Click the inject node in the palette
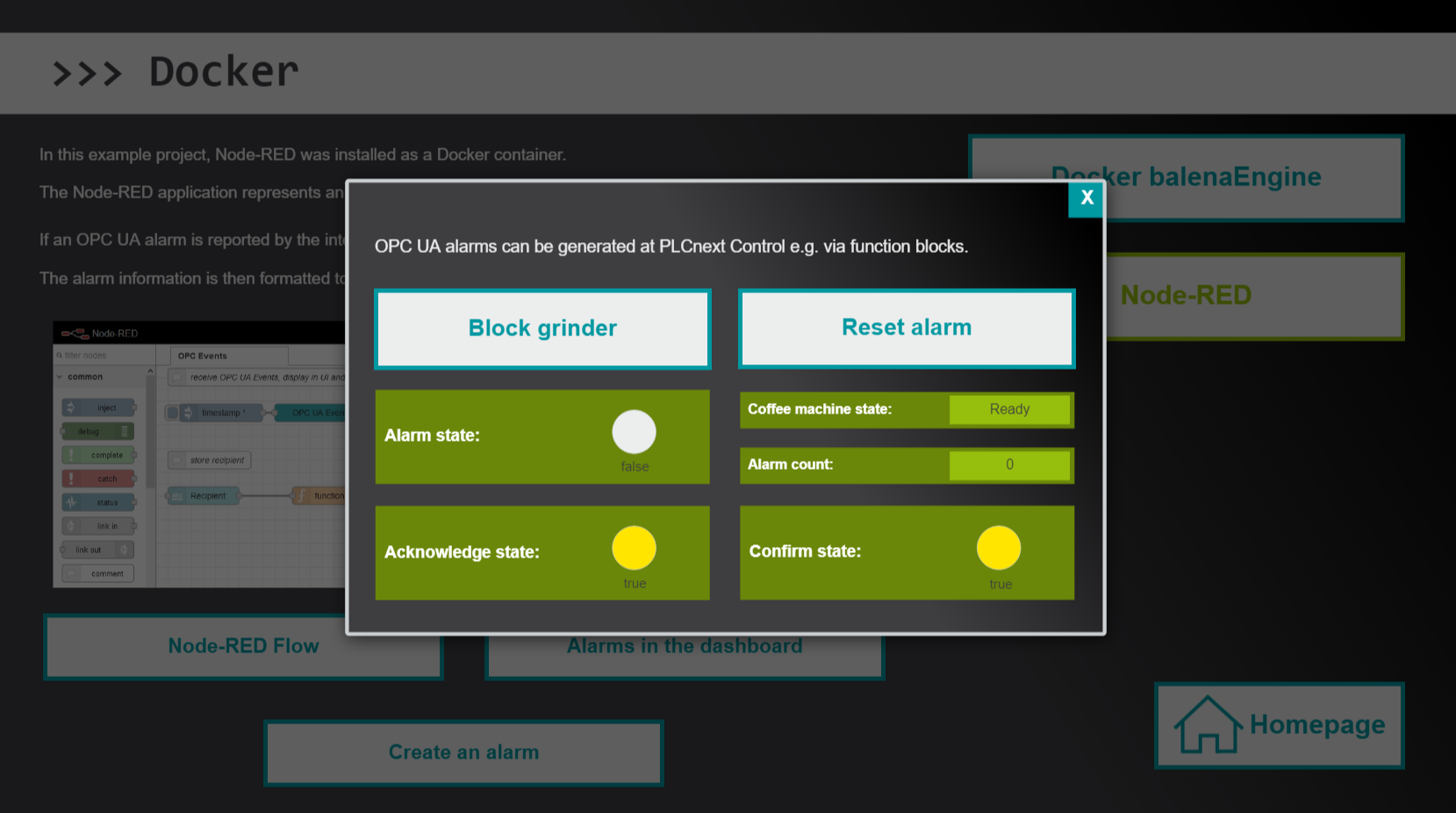 point(99,407)
